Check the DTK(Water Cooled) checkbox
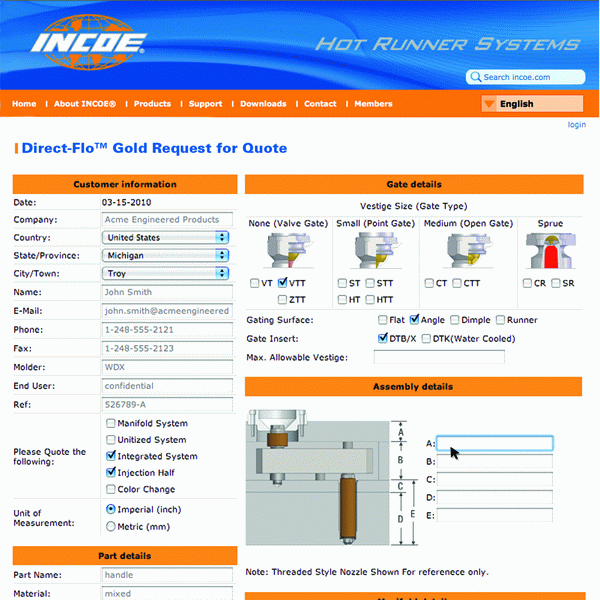The width and height of the screenshot is (600, 600). tap(426, 339)
